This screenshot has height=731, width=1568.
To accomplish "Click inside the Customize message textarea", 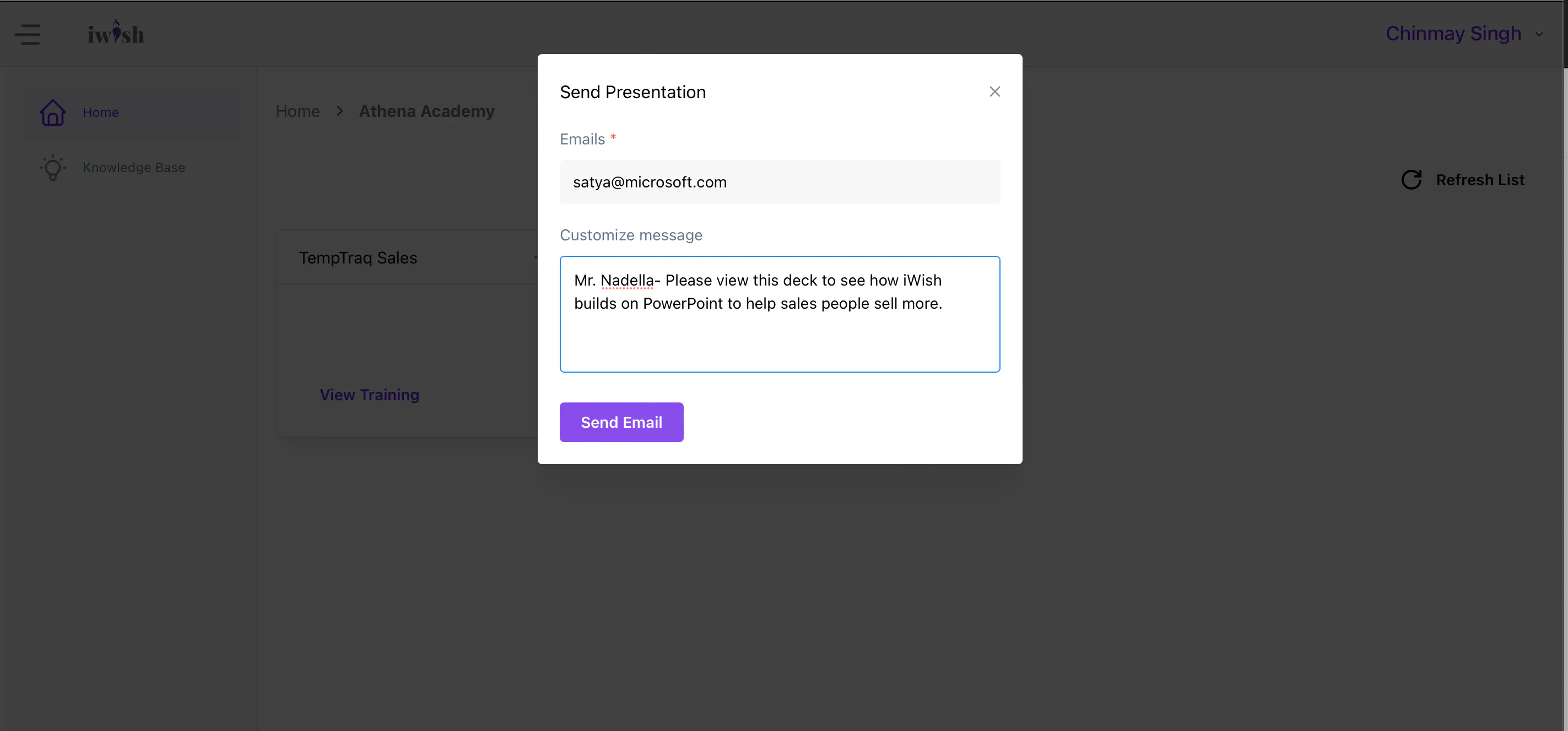I will 780,314.
